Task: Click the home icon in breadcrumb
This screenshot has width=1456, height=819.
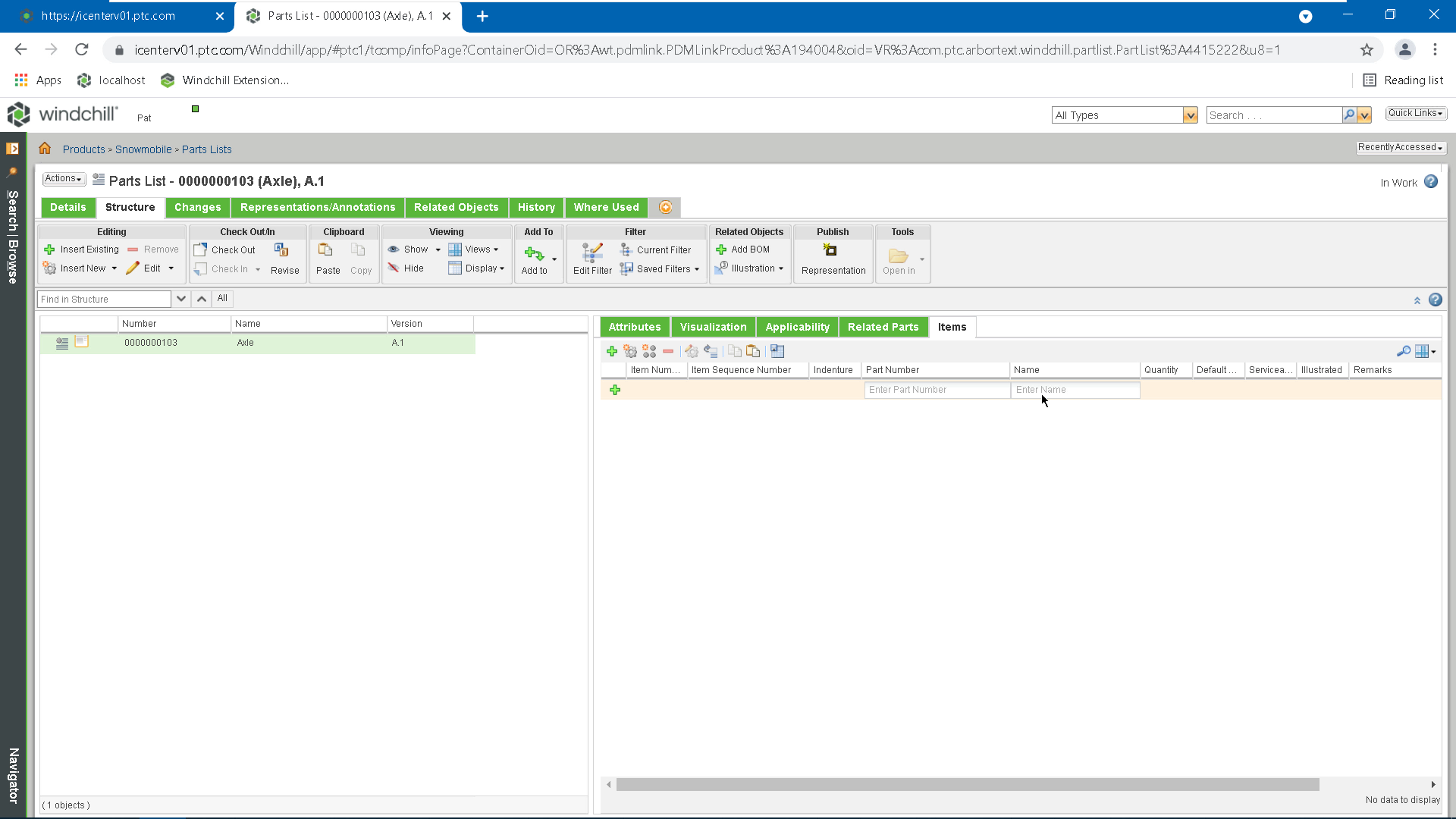Action: (45, 149)
